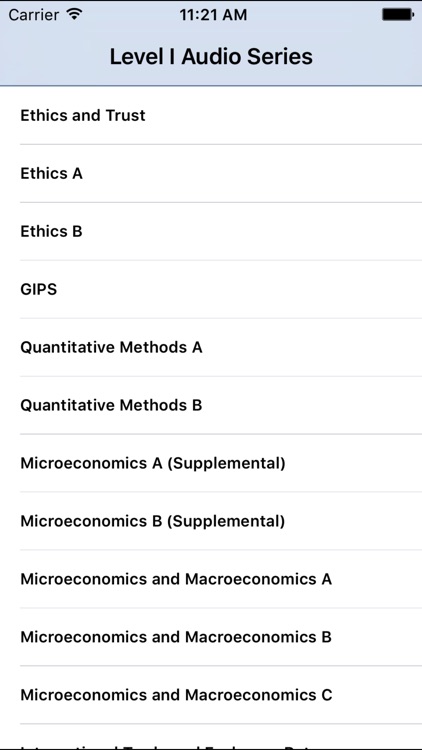The width and height of the screenshot is (422, 750).
Task: Click blank area beside Ethics A row
Action: 252,173
